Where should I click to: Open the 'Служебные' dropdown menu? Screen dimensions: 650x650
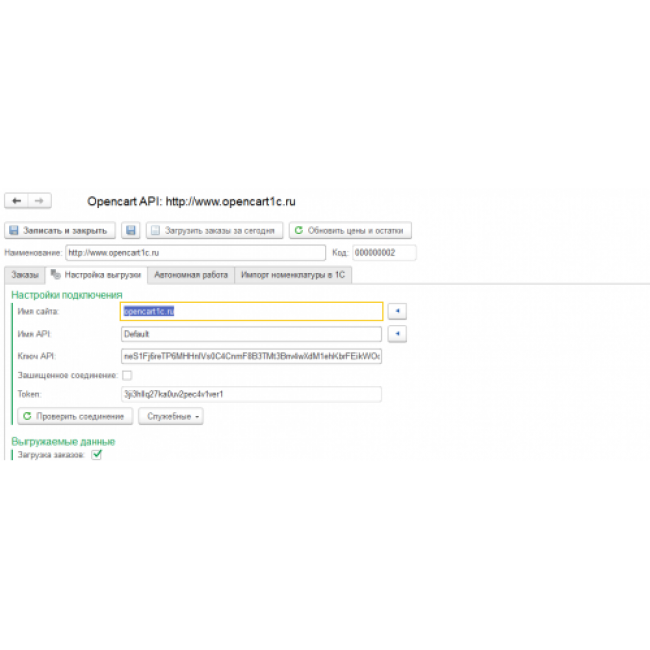pyautogui.click(x=174, y=416)
